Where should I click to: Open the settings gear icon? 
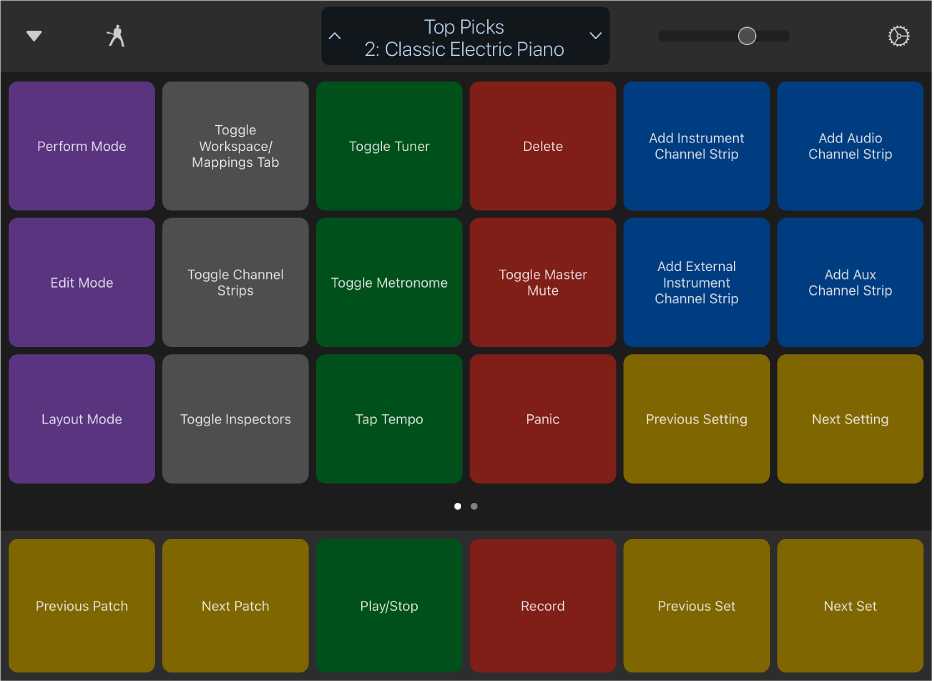(898, 36)
